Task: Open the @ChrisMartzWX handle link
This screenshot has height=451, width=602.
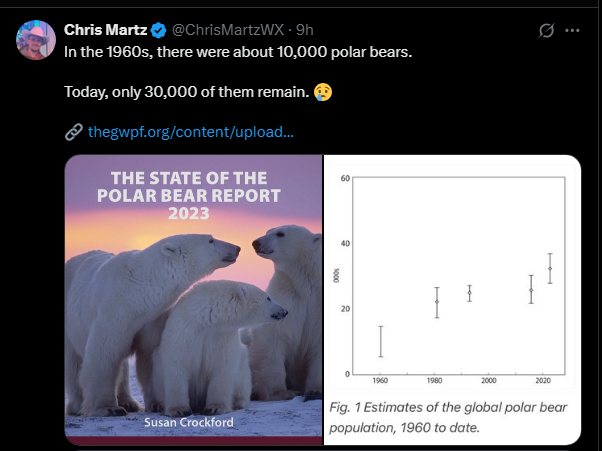Action: coord(228,30)
